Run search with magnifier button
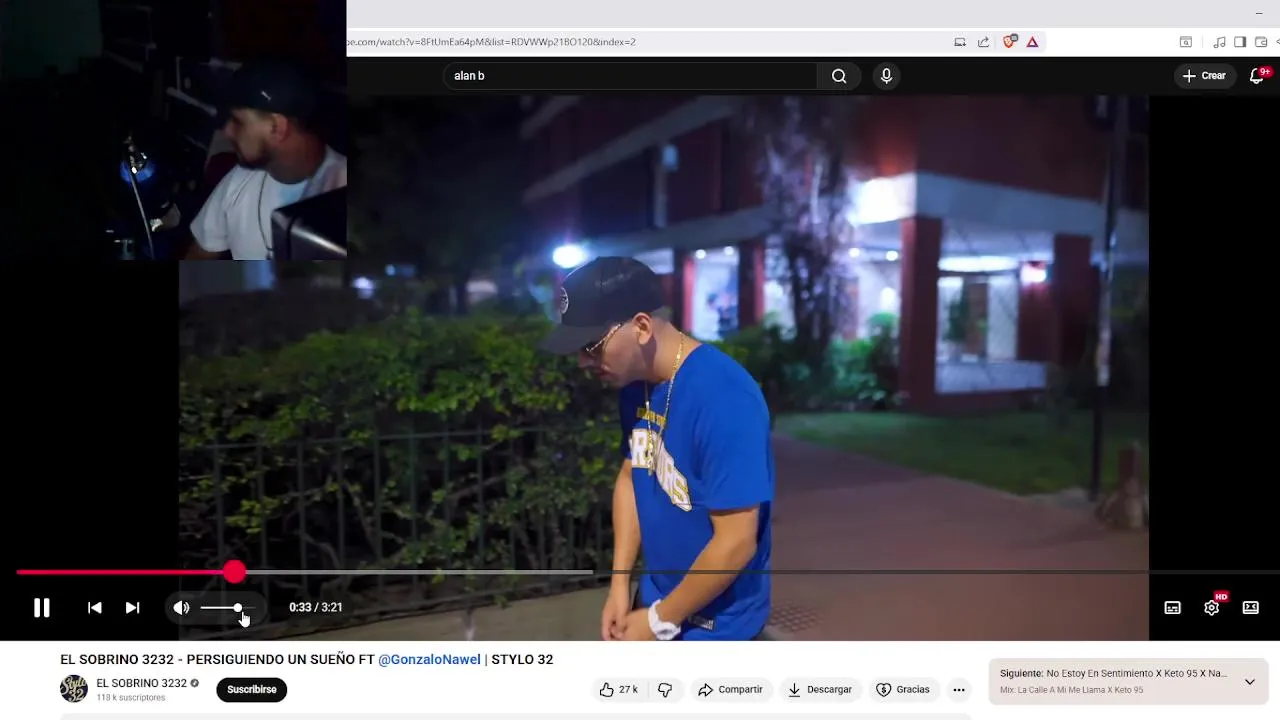Screen dimensions: 1280x720 pos(839,76)
